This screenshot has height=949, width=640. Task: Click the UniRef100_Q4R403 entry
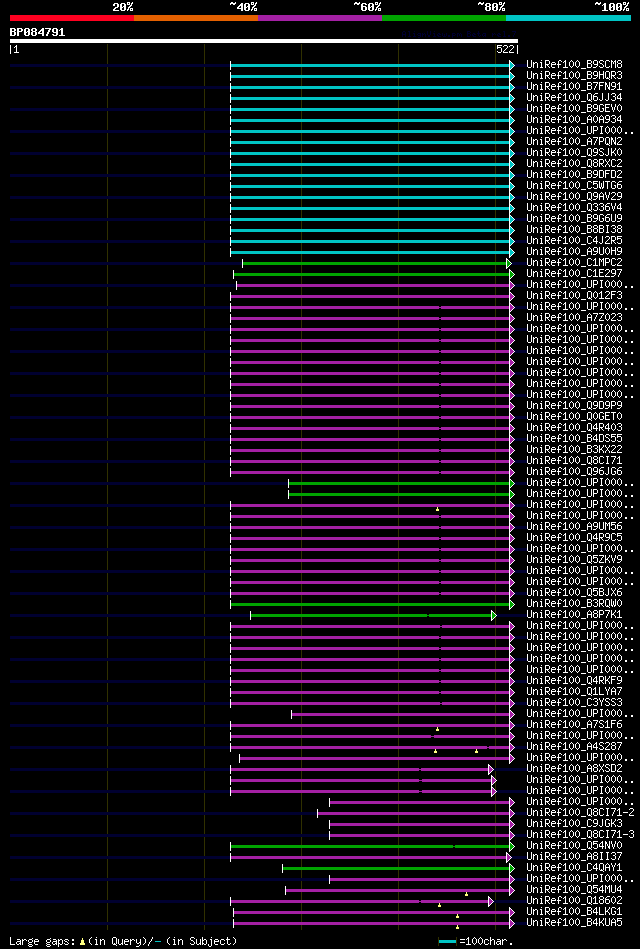[x=574, y=428]
